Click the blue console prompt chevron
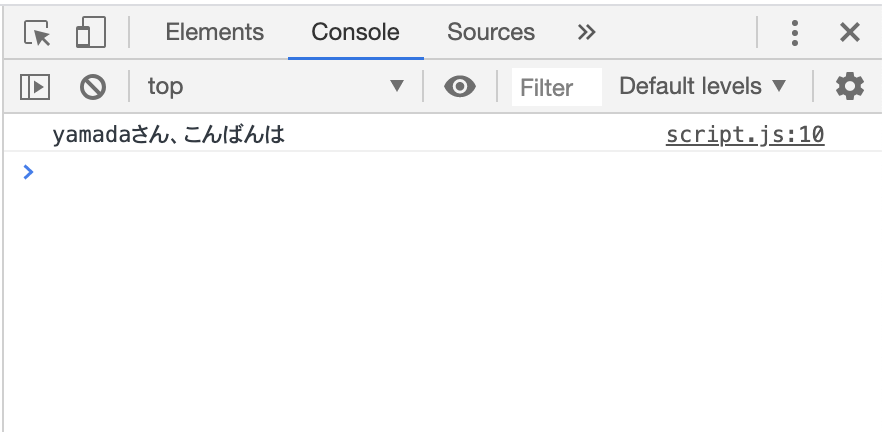 [x=28, y=172]
